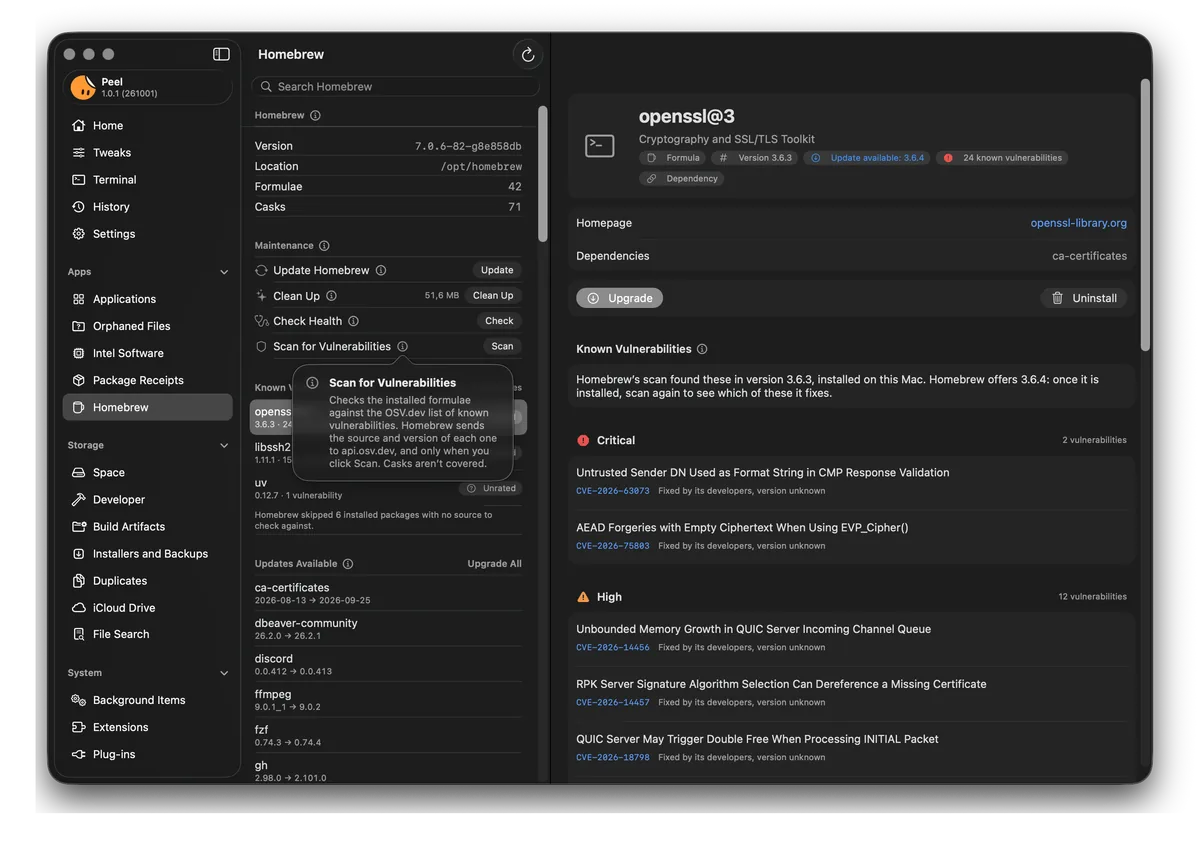Click the 24 known vulnerabilities badge
The image size is (1200, 847).
[1002, 158]
